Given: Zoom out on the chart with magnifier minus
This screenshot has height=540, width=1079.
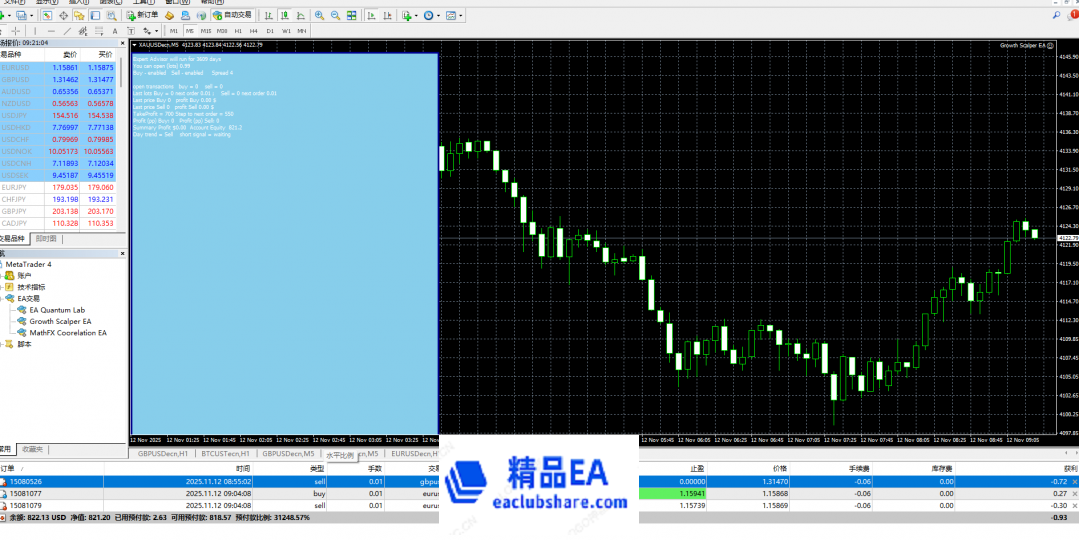Looking at the screenshot, I should click(x=335, y=15).
